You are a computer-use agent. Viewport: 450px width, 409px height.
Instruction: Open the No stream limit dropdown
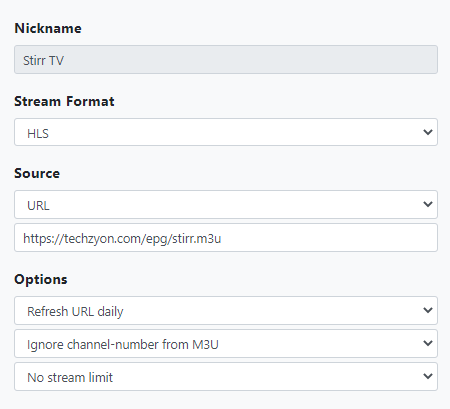[226, 376]
